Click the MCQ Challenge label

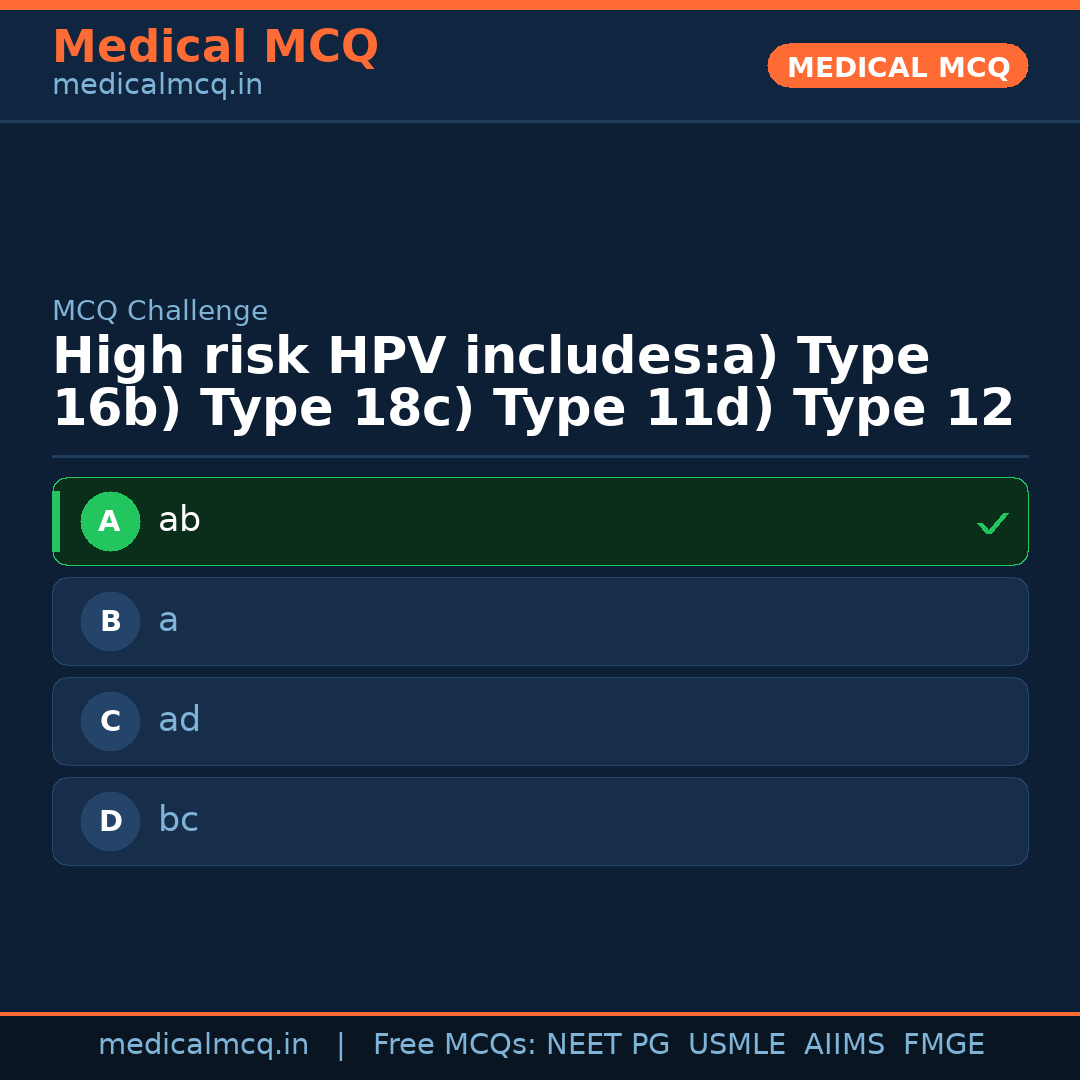coord(160,312)
